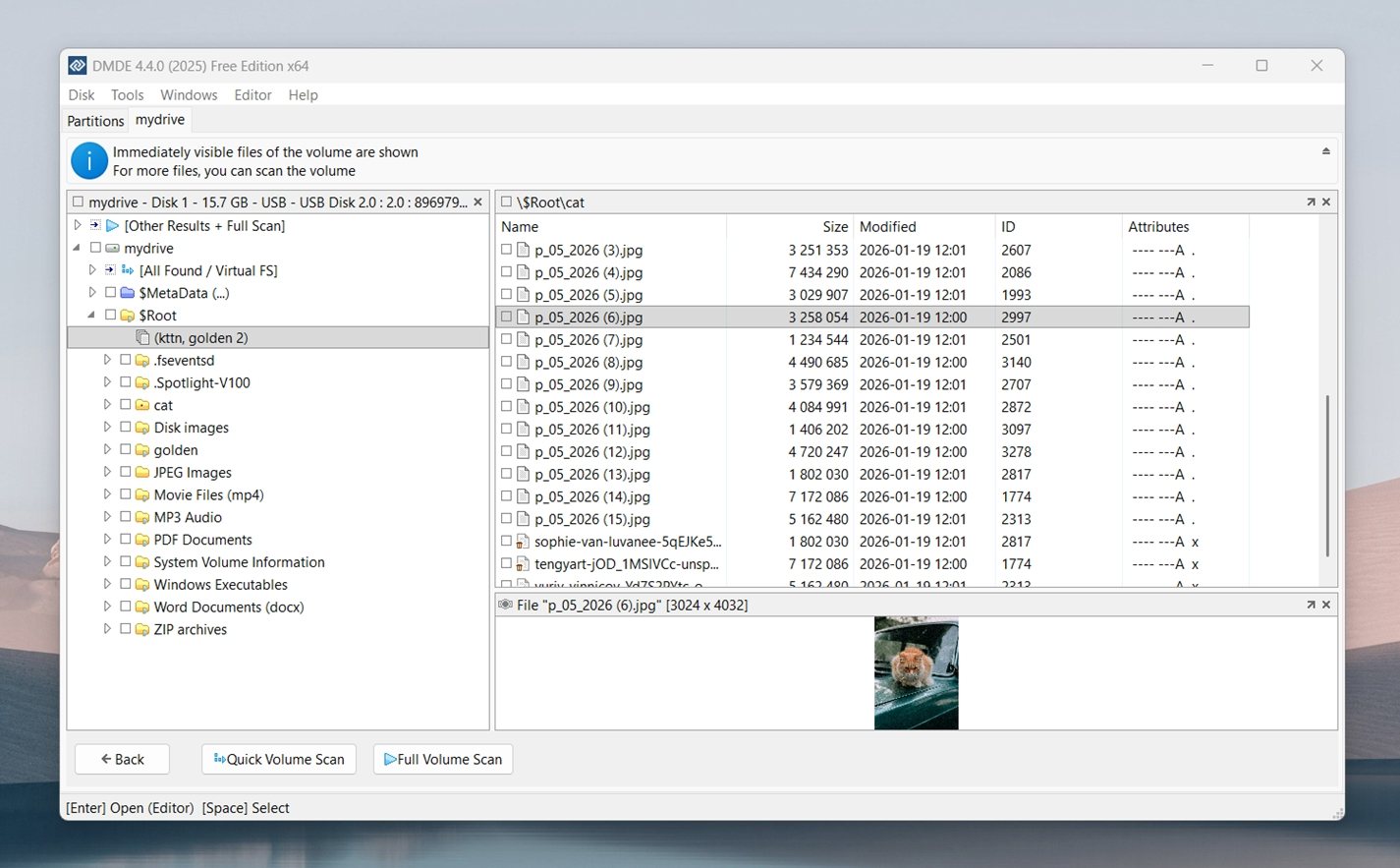Start a Full Volume Scan
This screenshot has height=868, width=1400.
coord(443,760)
